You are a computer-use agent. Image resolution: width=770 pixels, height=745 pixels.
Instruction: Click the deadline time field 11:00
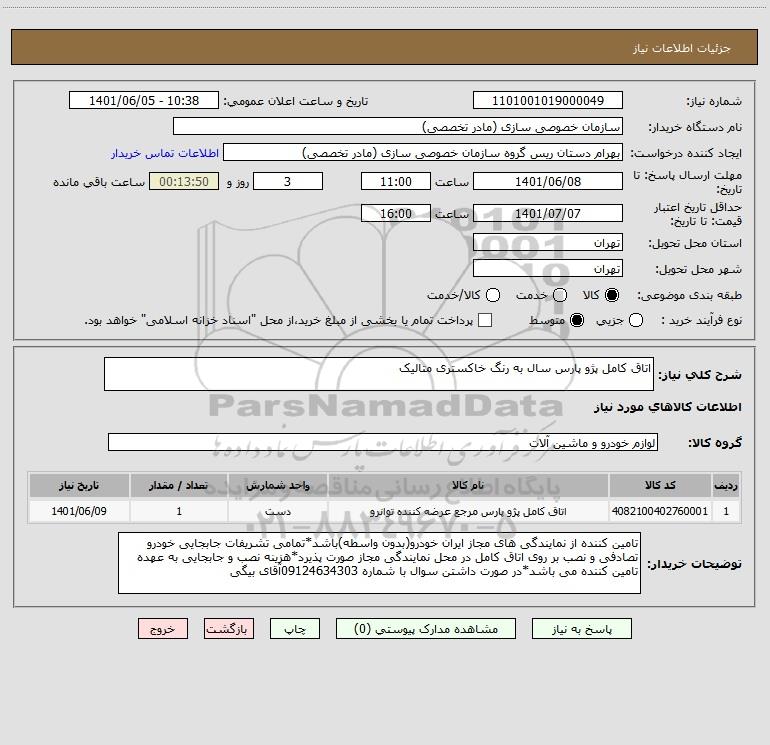click(396, 181)
